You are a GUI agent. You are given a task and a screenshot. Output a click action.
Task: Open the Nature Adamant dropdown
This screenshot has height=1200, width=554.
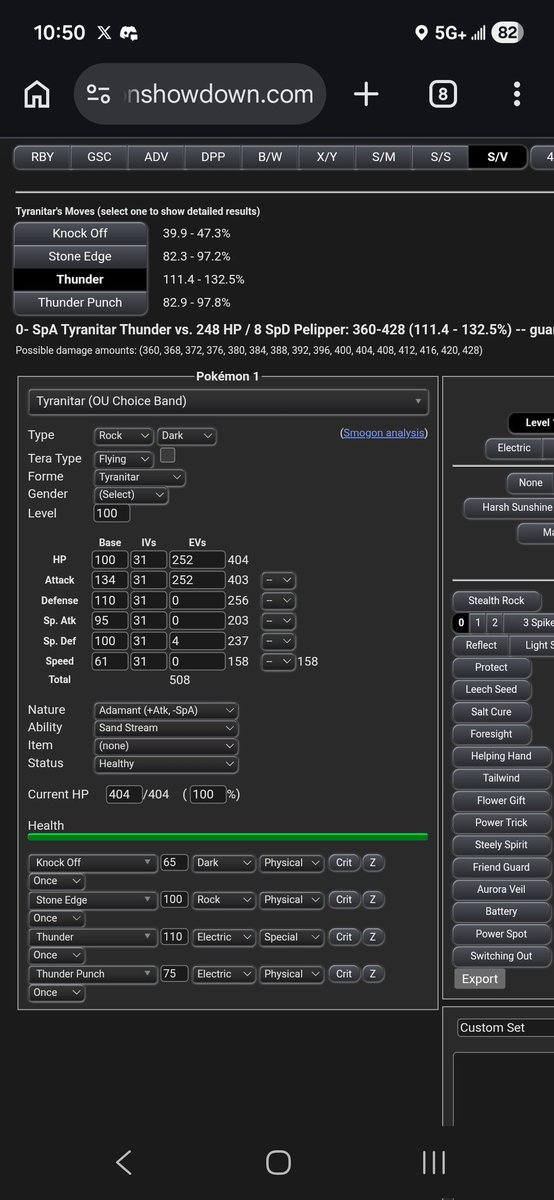click(167, 710)
